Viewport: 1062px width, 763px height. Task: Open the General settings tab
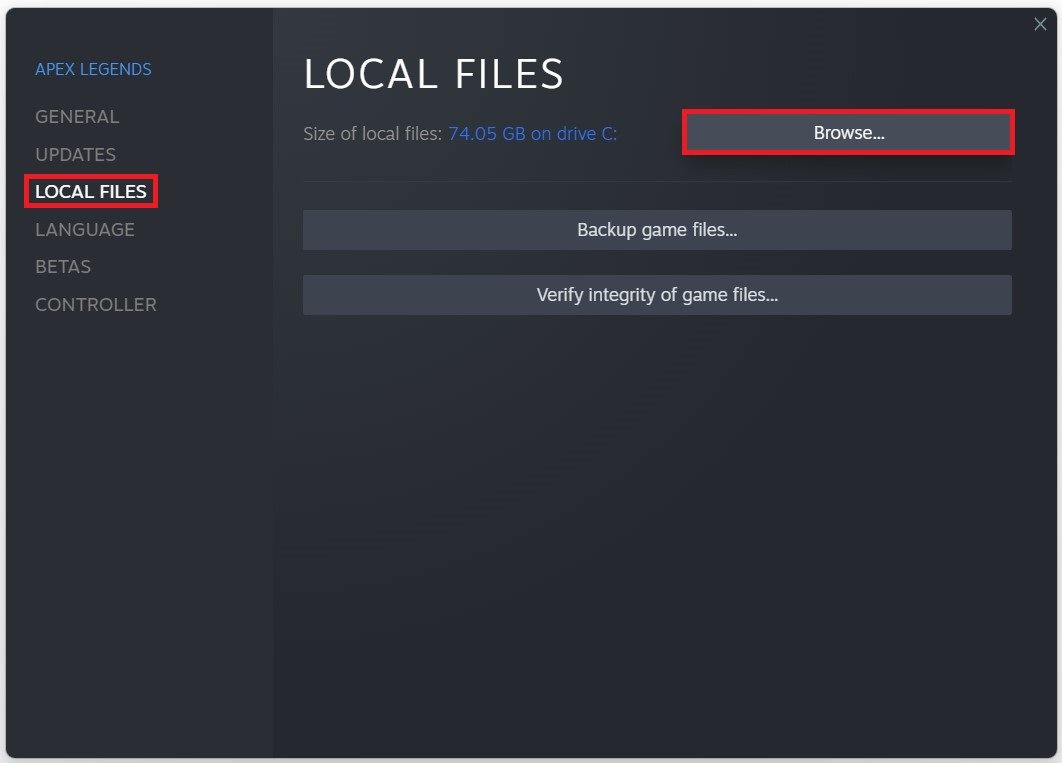tap(77, 116)
